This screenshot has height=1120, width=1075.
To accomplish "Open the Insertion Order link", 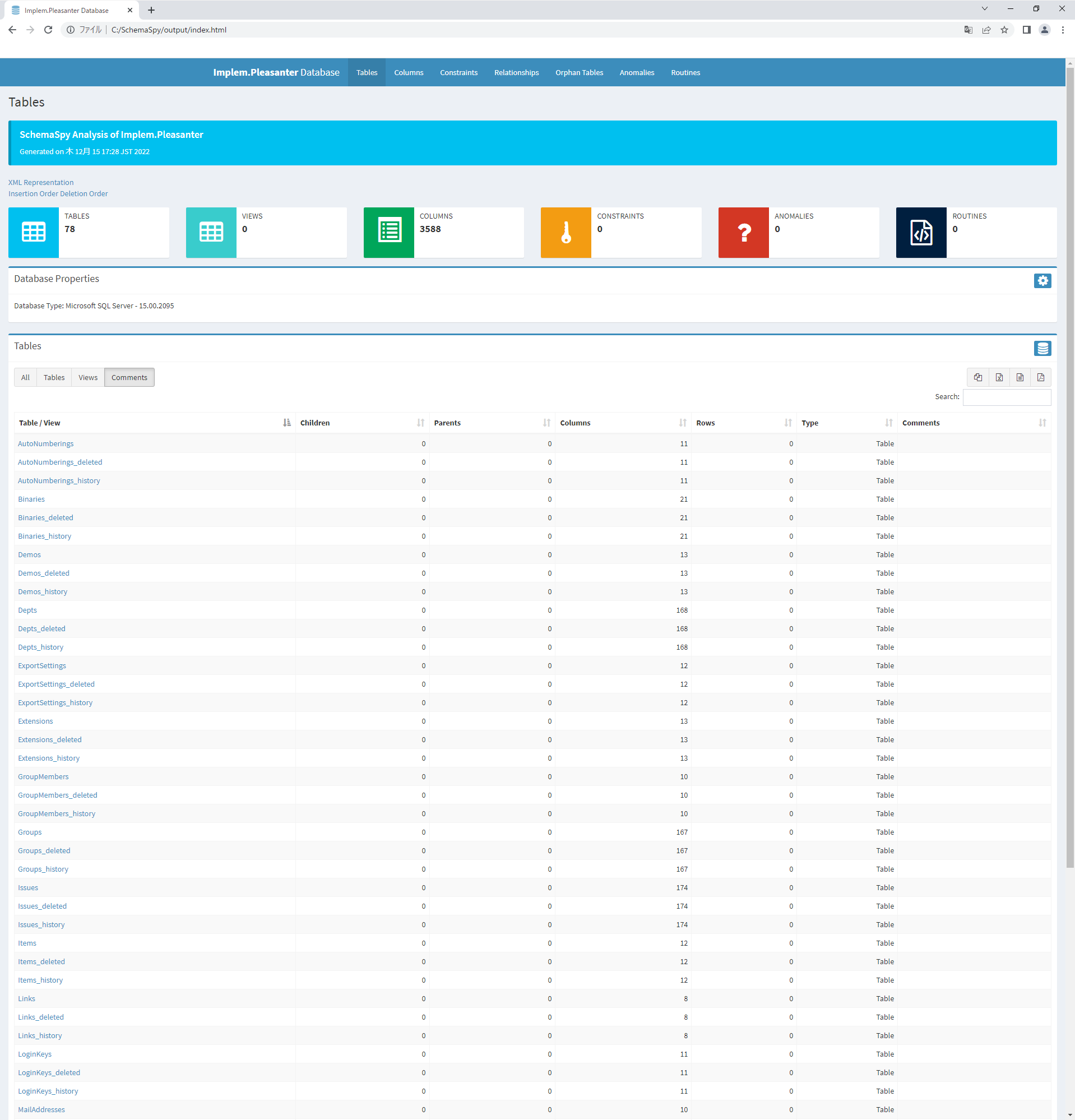I will click(33, 194).
